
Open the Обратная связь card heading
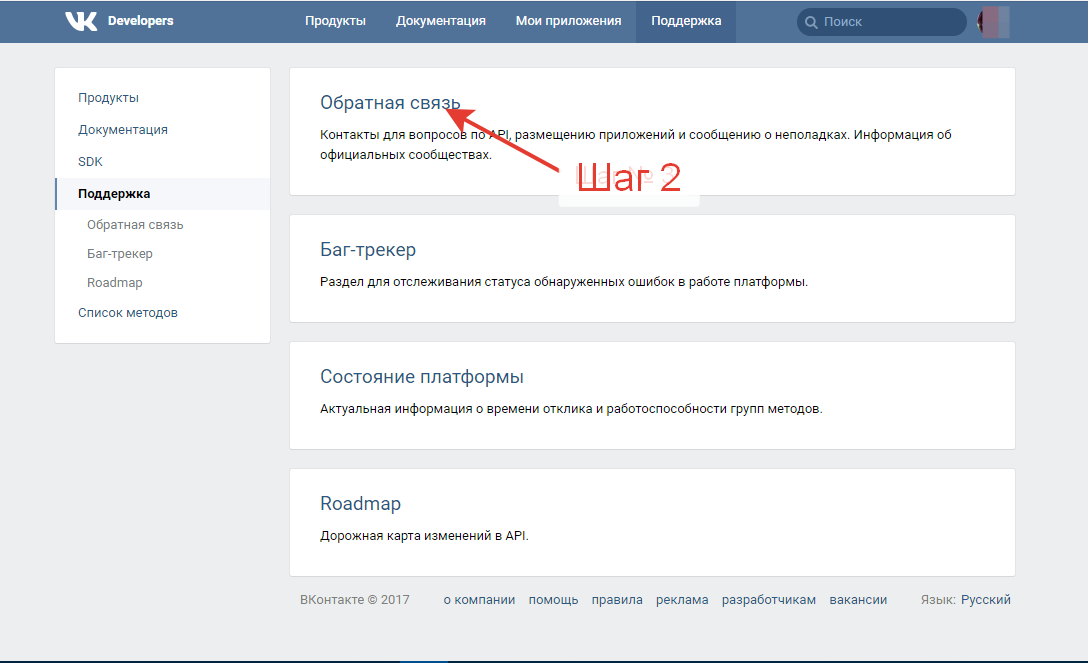tap(390, 103)
